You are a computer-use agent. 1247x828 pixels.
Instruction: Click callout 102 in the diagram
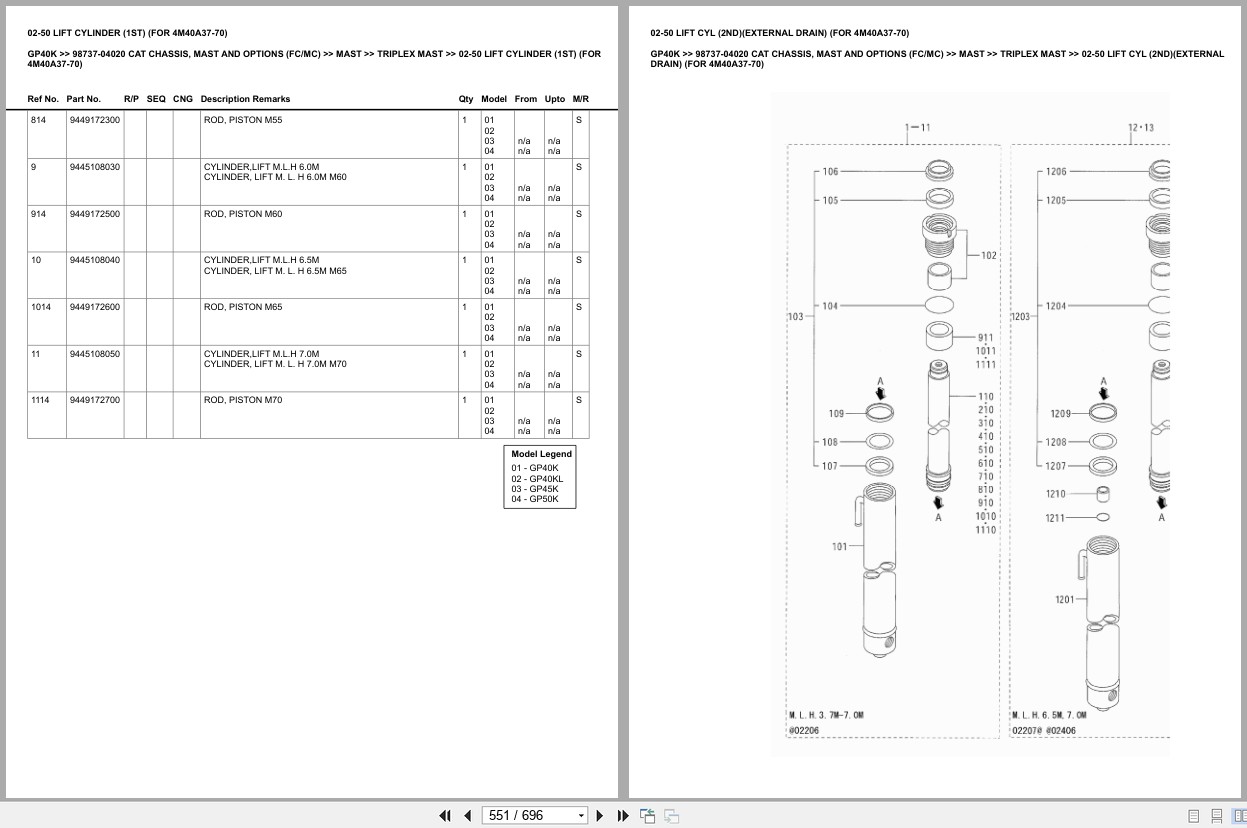point(988,256)
